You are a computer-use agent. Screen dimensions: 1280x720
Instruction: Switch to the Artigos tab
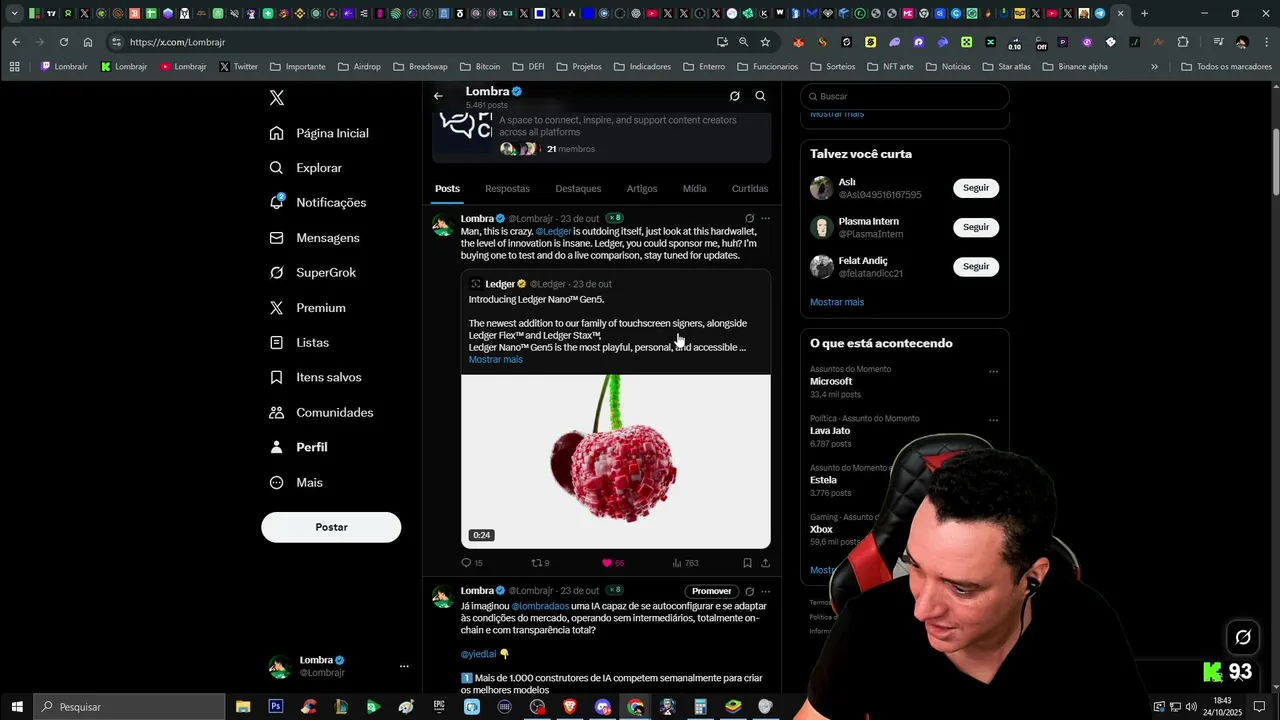coord(642,188)
